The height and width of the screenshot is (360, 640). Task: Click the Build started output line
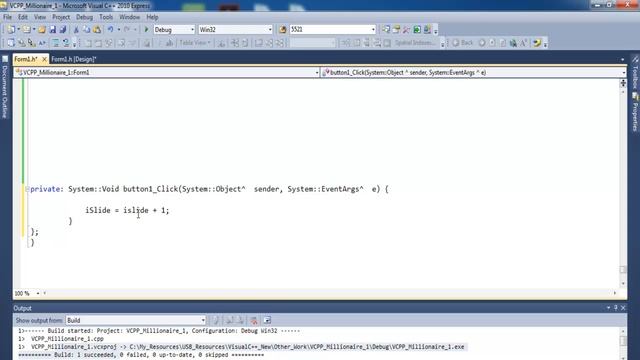(x=159, y=331)
